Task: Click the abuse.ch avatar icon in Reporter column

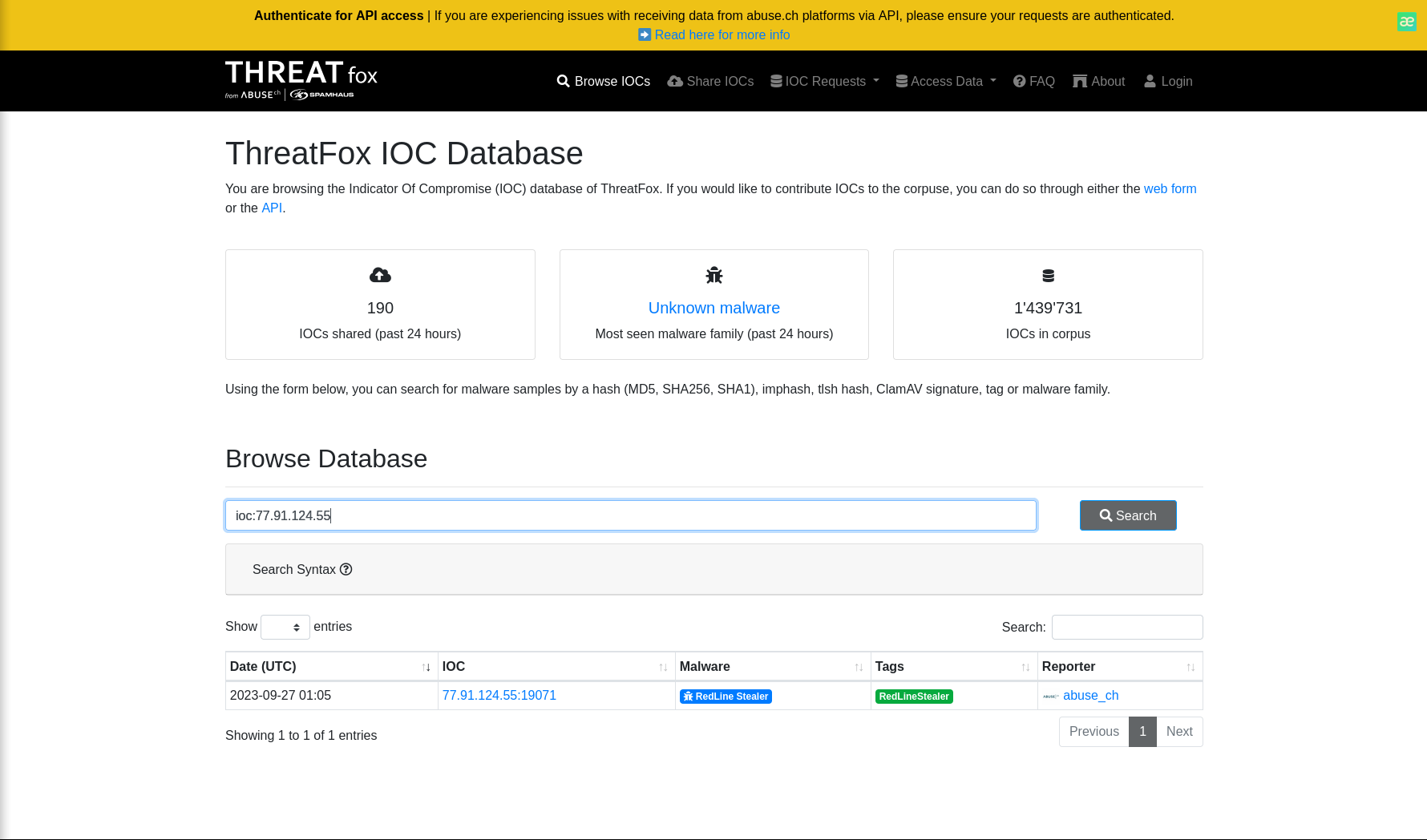Action: point(1051,697)
